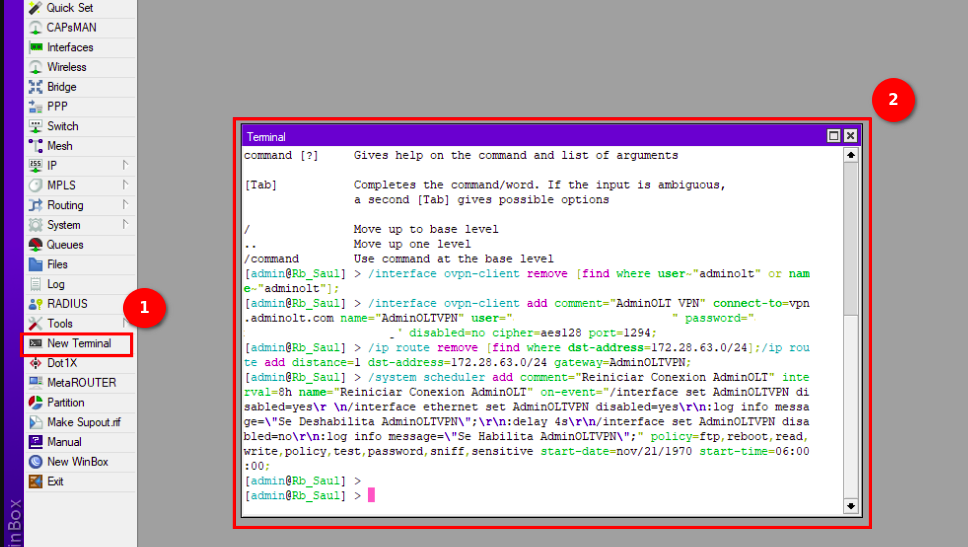Screen dimensions: 968x547
Task: Open New Terminal from the sidebar
Action: tap(78, 343)
